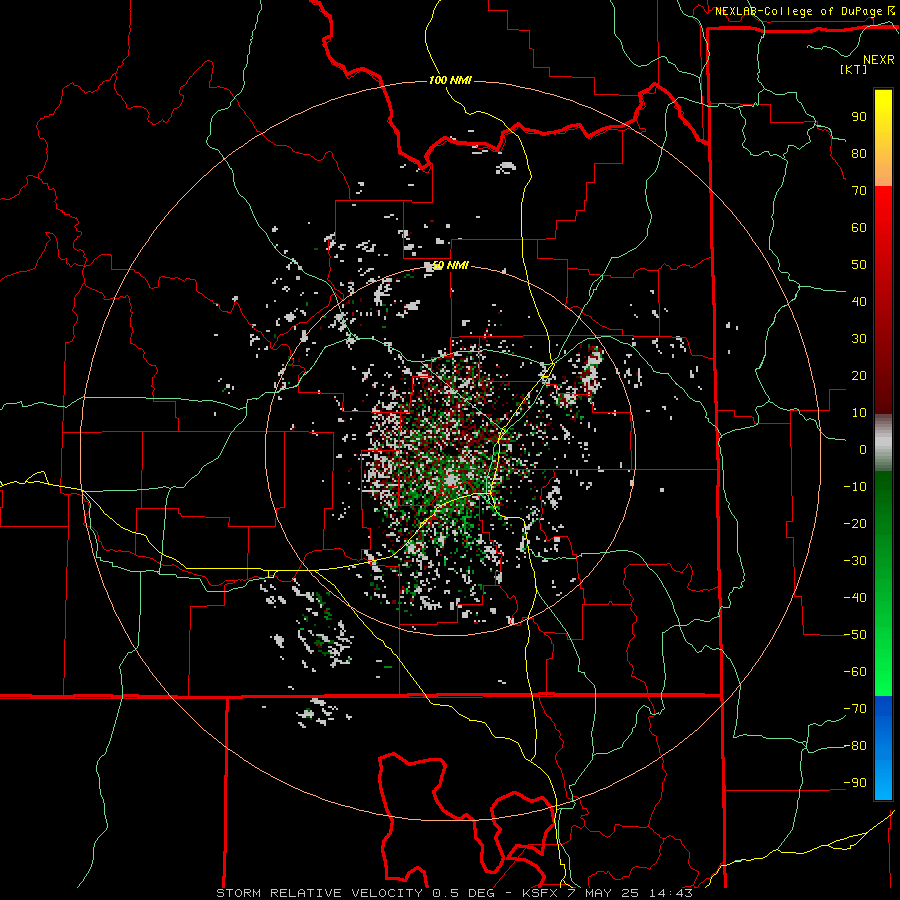Viewport: 900px width, 900px height.
Task: Click the 100 NMI range ring label
Action: click(450, 80)
